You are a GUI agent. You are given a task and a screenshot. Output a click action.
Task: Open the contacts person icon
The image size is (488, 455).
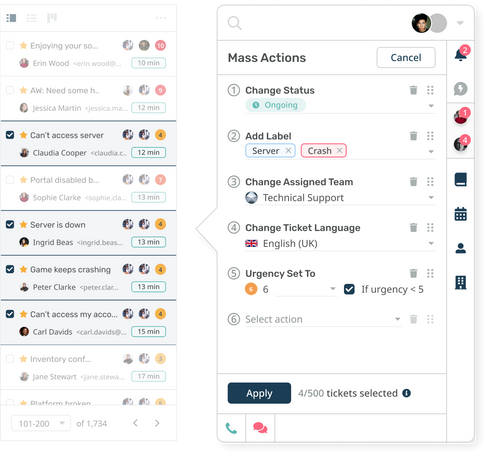point(461,248)
